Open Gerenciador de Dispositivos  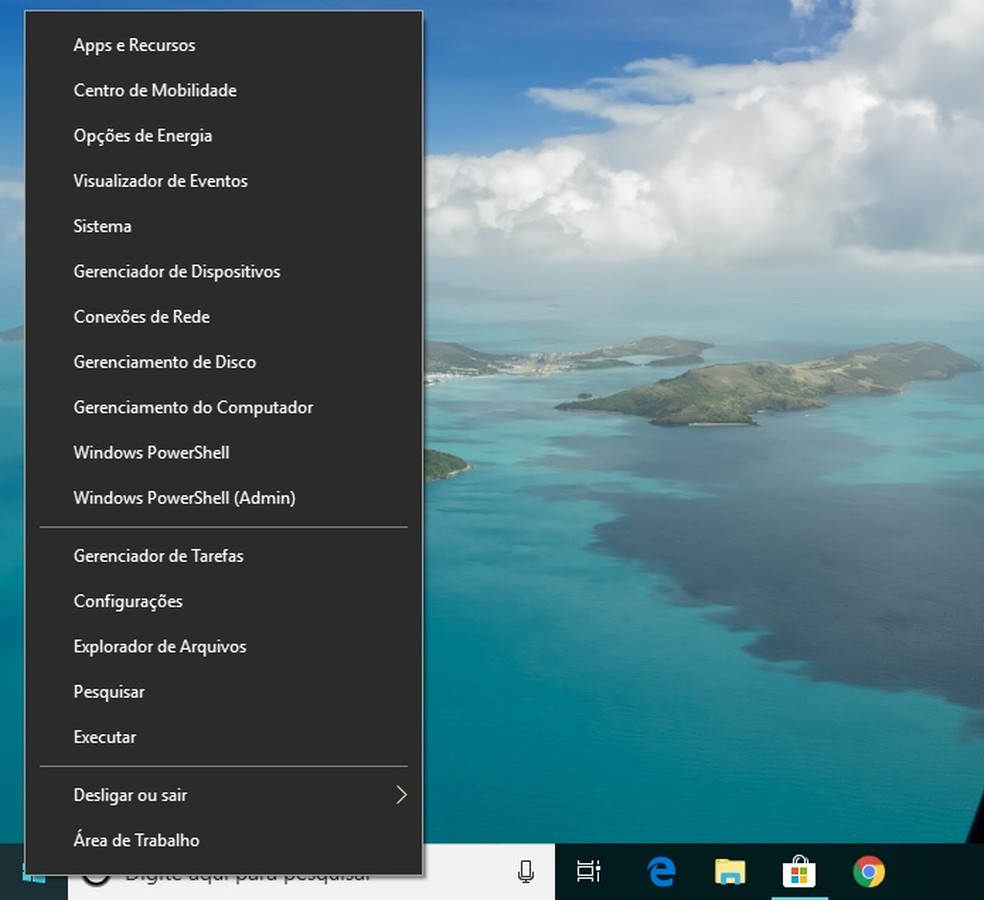(x=176, y=271)
